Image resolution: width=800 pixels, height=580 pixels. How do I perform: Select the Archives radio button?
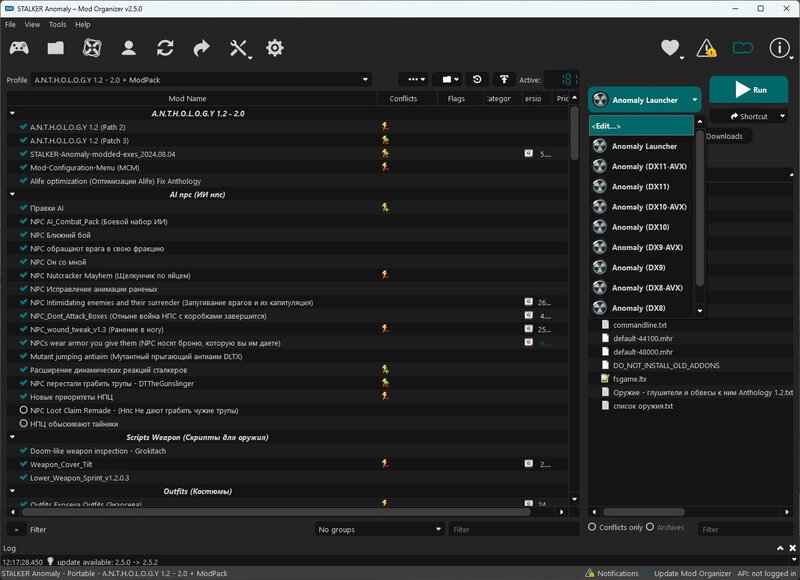[650, 527]
